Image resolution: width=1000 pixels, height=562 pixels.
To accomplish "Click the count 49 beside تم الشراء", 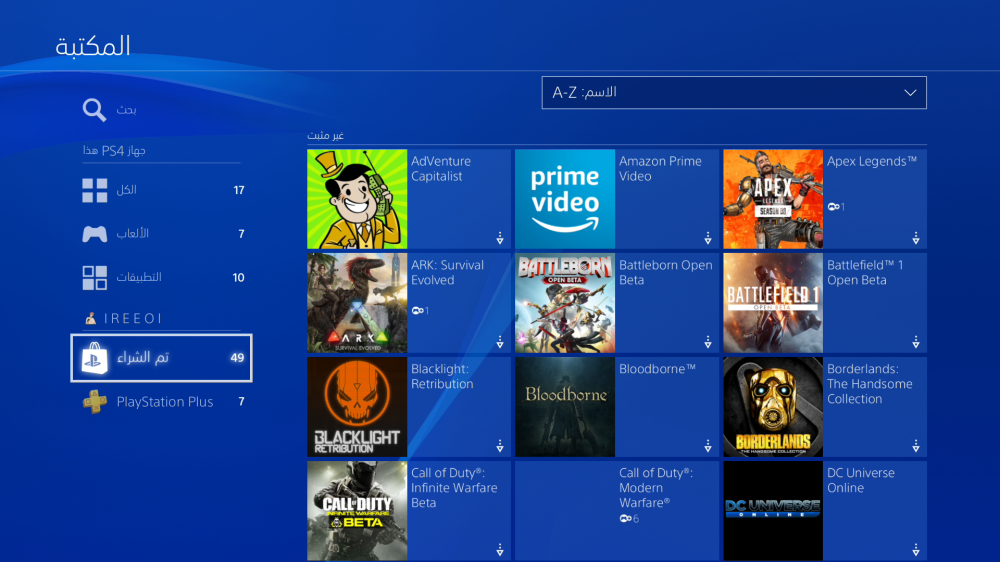I will coord(237,358).
